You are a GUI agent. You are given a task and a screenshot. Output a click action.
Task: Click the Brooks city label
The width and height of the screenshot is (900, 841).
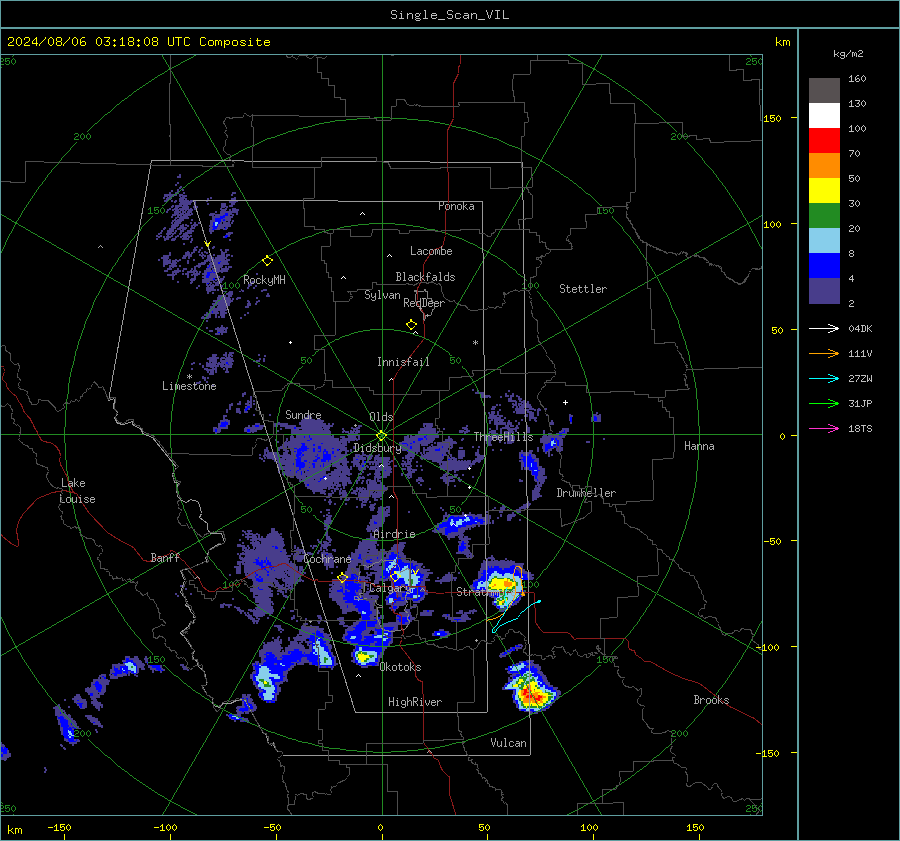tap(711, 700)
